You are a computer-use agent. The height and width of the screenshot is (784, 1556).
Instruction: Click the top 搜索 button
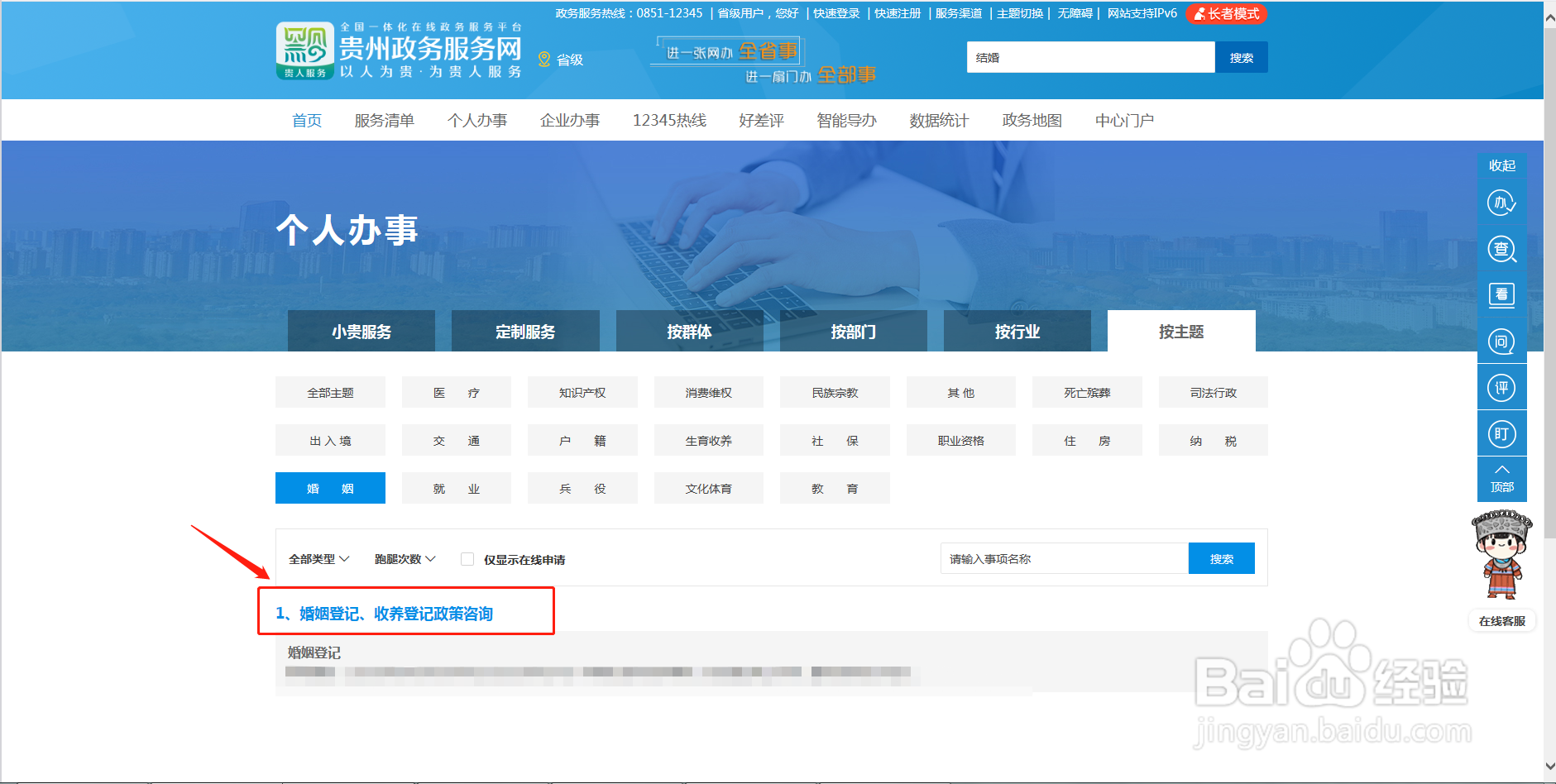(x=1241, y=57)
